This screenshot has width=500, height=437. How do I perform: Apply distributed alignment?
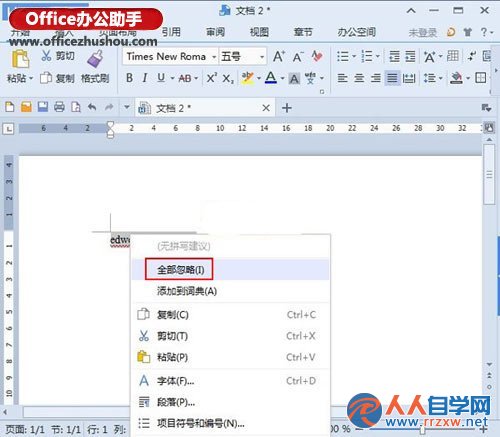click(409, 78)
